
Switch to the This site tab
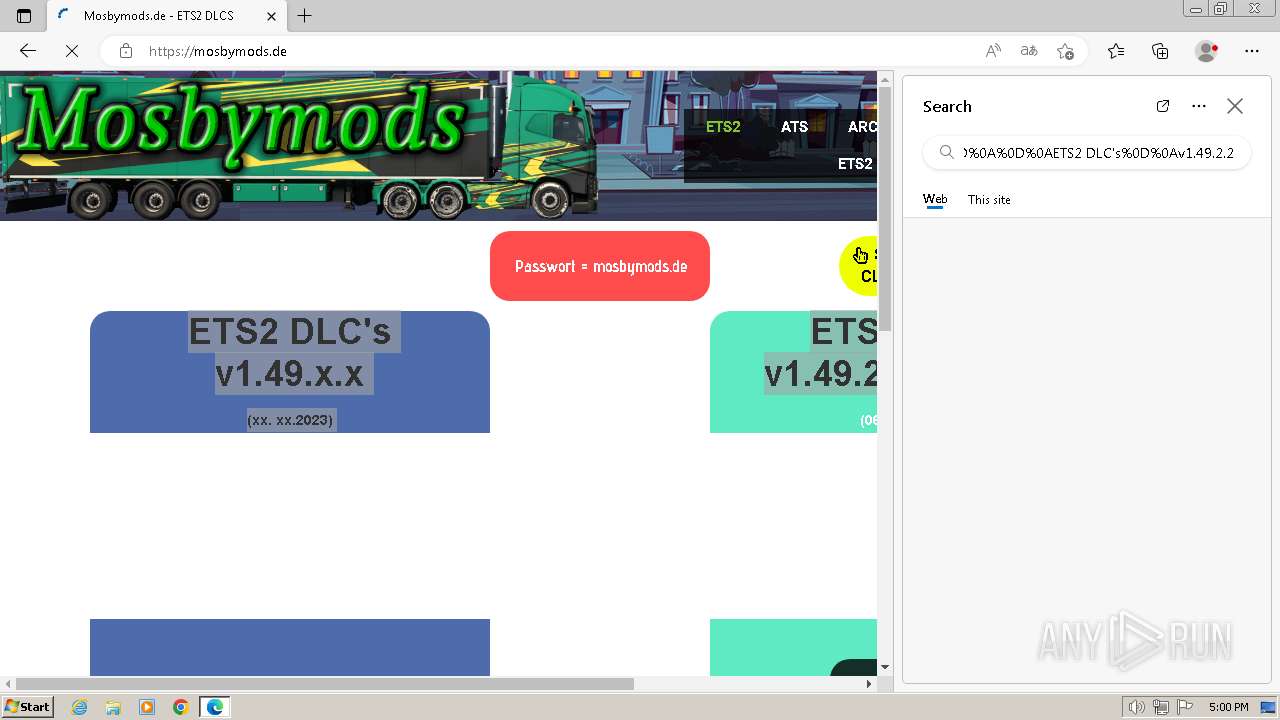tap(989, 199)
